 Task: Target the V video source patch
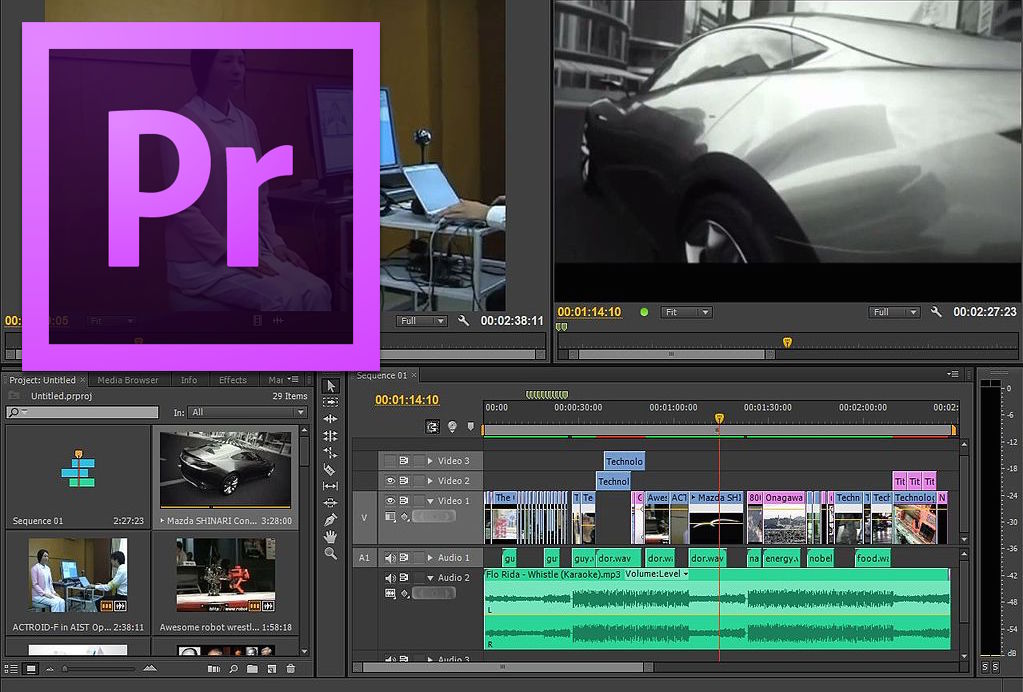tap(364, 517)
